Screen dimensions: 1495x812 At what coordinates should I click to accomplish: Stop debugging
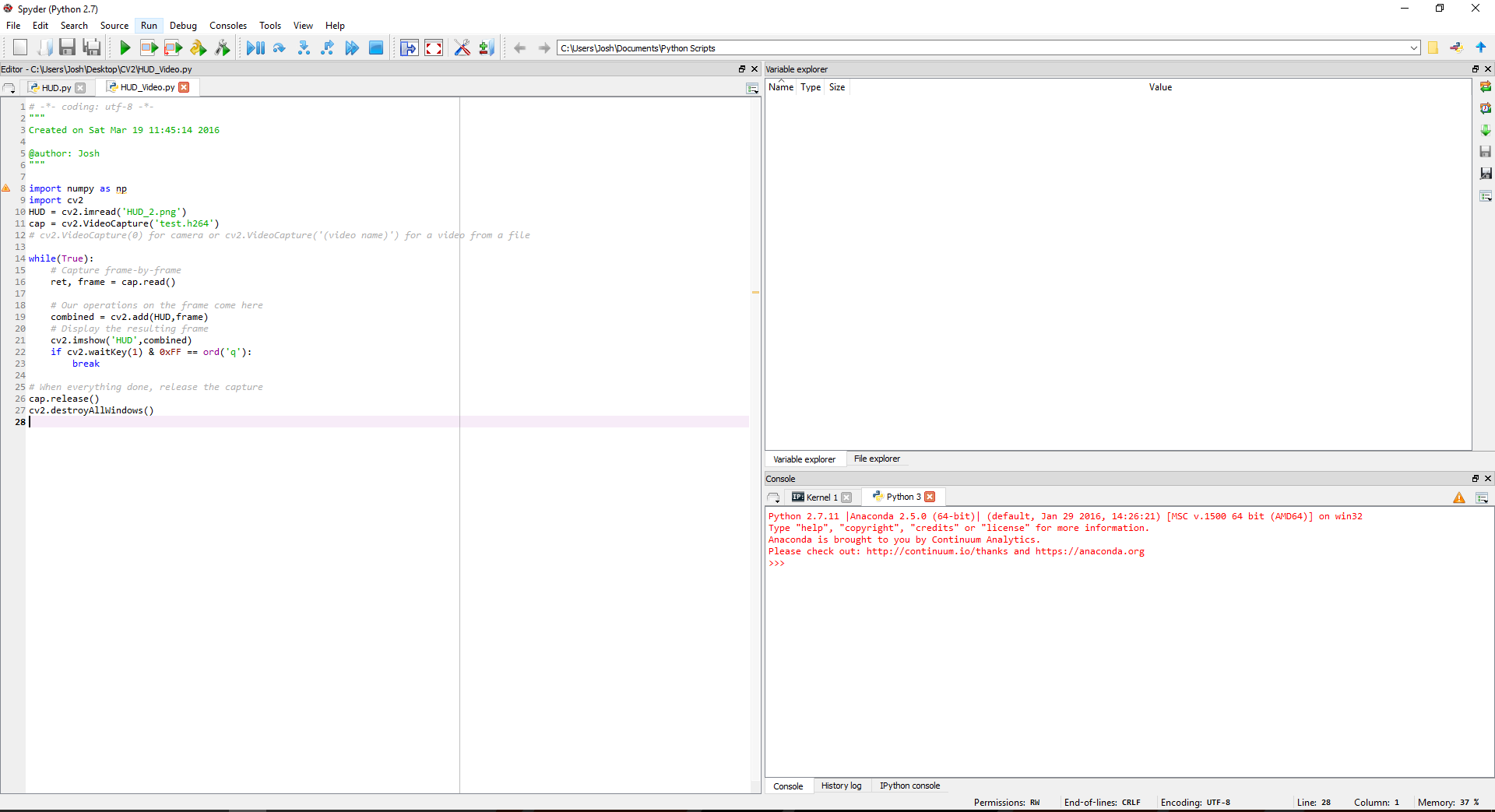[x=376, y=47]
